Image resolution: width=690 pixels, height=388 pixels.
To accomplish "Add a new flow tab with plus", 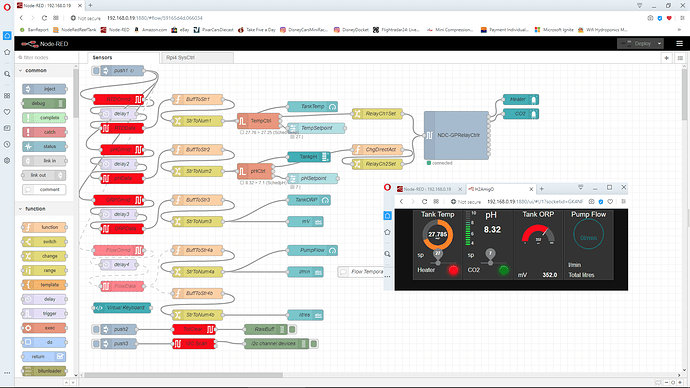I will (667, 58).
